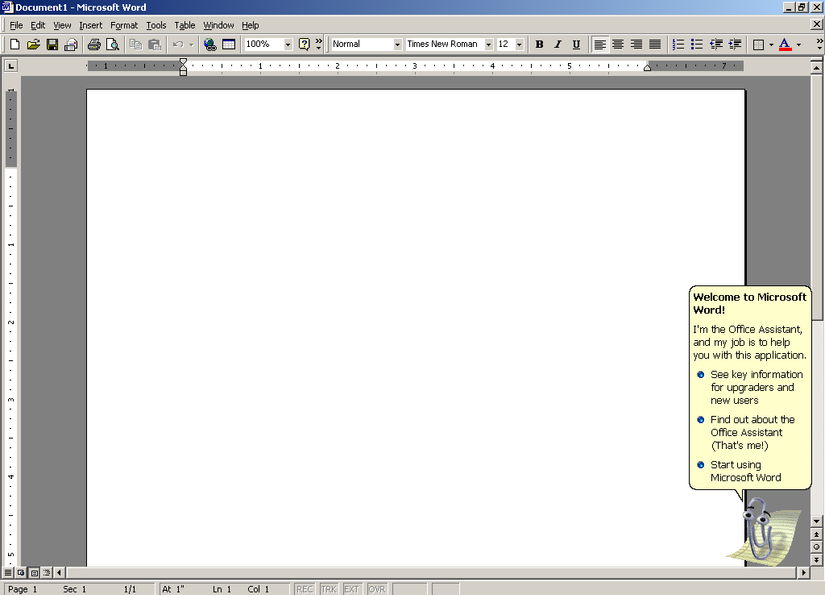Toggle bold formatting
Viewport: 825px width, 595px height.
pos(539,44)
